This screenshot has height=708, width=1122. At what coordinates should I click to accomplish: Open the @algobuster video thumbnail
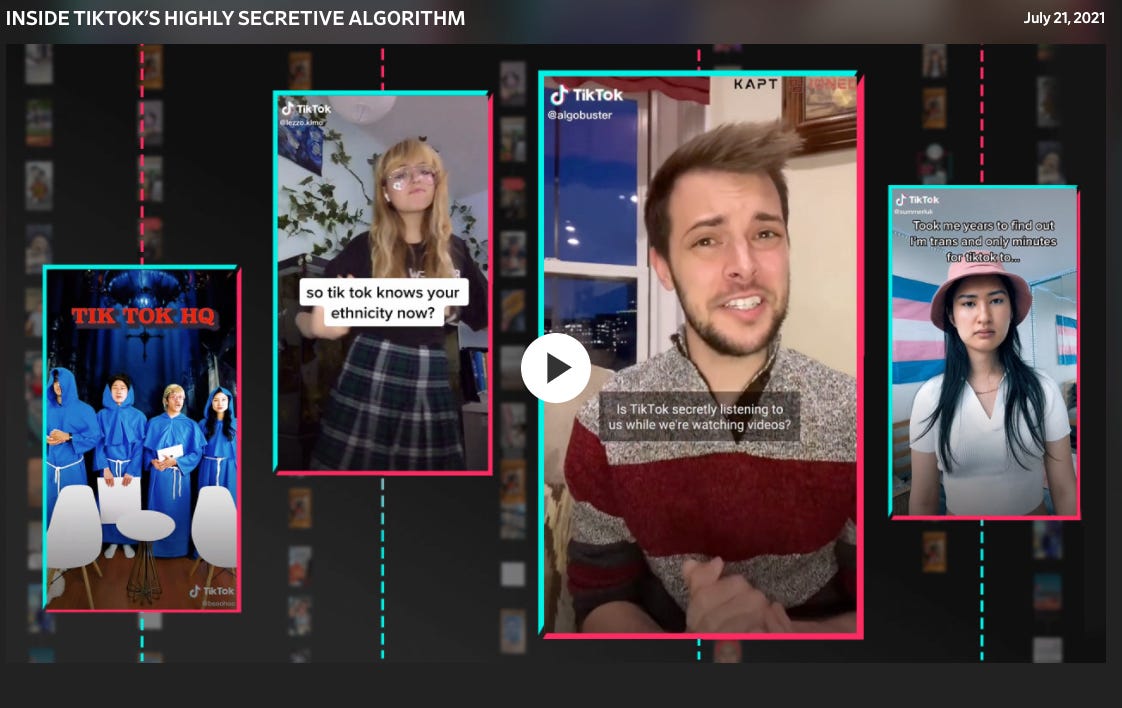pos(701,354)
